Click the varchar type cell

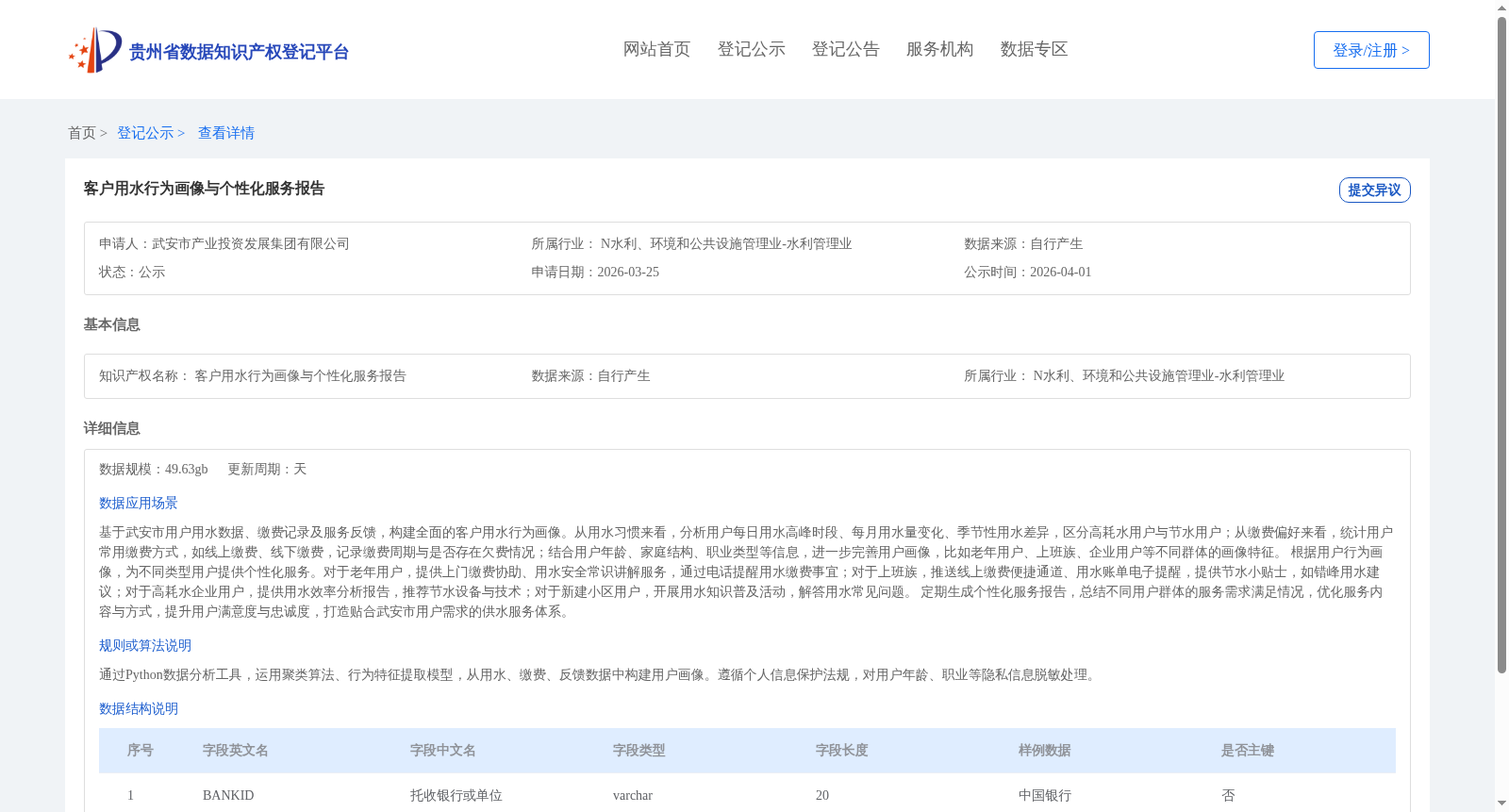point(633,795)
